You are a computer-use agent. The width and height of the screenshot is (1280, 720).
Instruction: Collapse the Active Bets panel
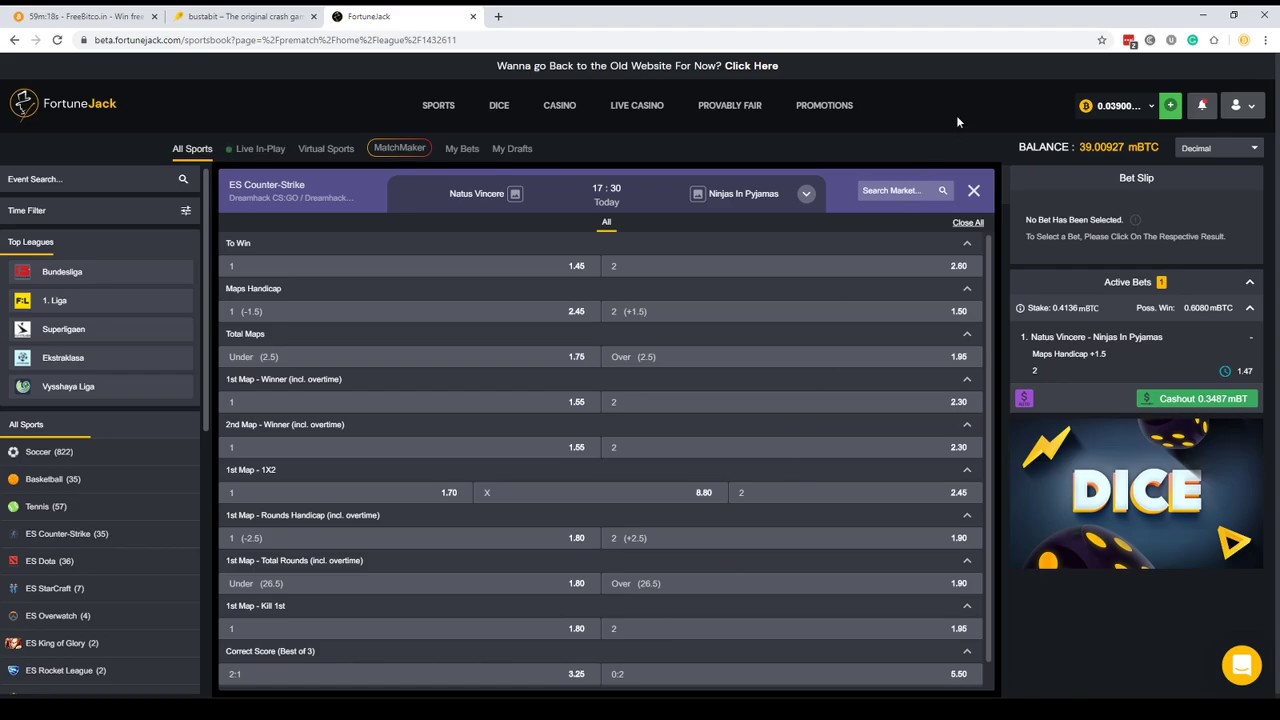click(1249, 282)
